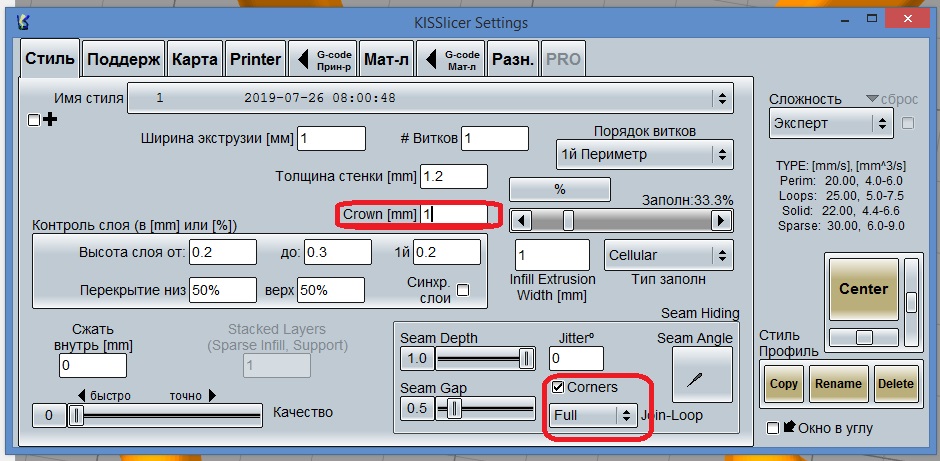This screenshot has width=940, height=461.
Task: Click 'Высота слоя от' input field
Action: 223,252
